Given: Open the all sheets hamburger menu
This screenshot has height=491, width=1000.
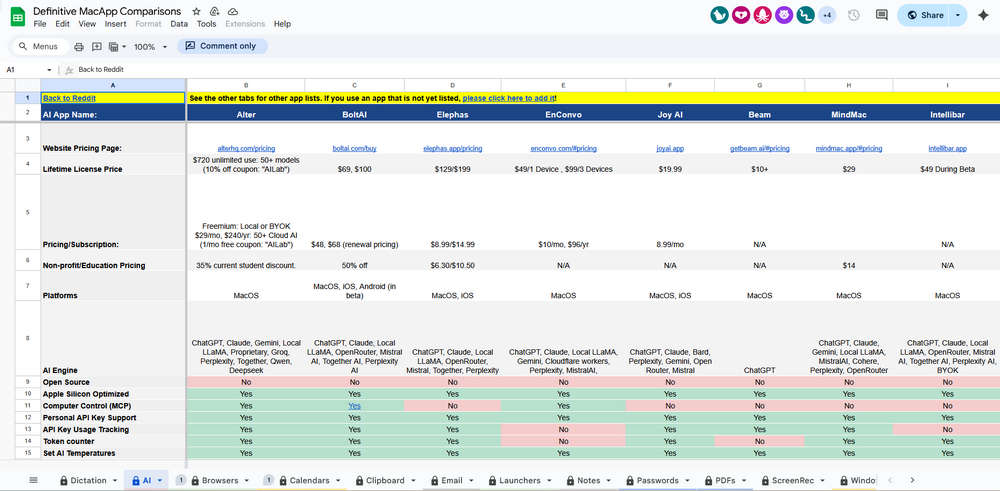Looking at the screenshot, I should (x=34, y=480).
